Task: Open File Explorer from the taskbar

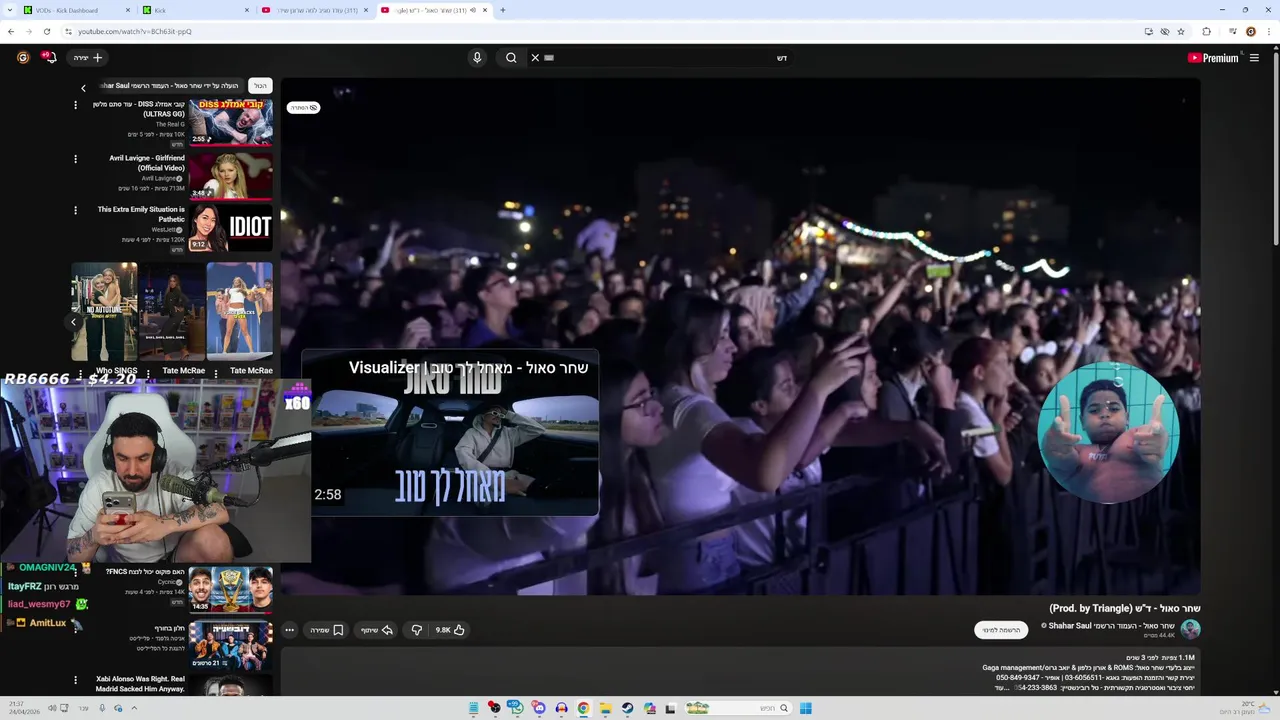Action: (605, 708)
